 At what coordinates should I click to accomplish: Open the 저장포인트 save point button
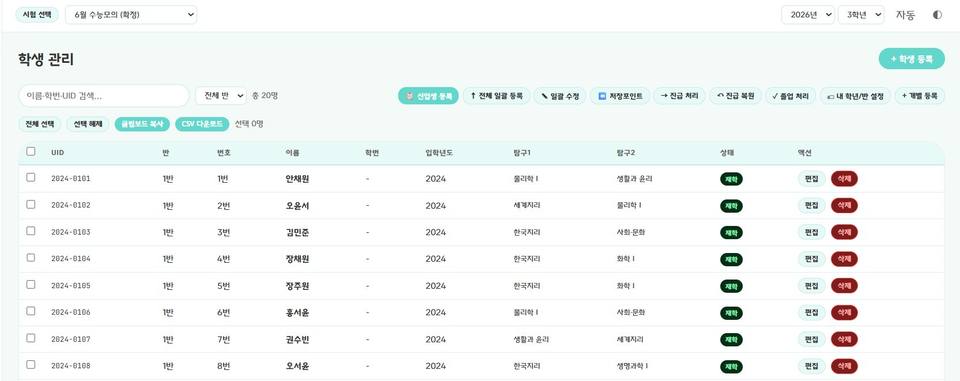[620, 96]
